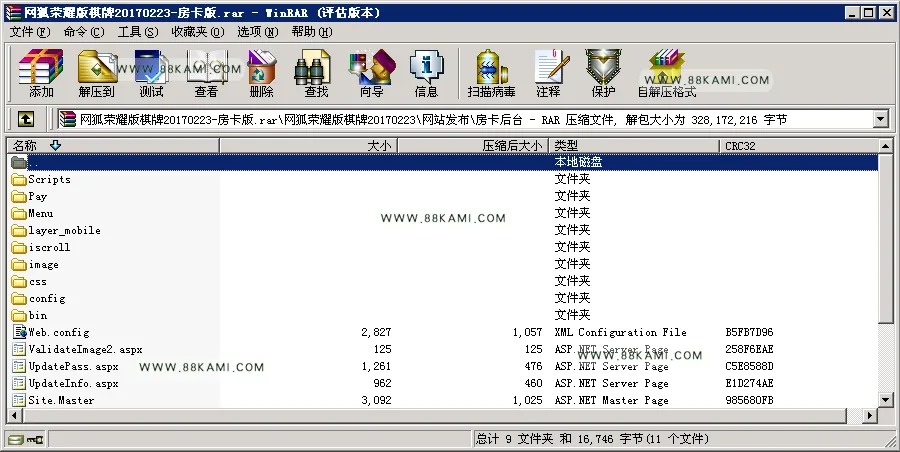The image size is (900, 452).
Task: Click the Comment (注释) toolbar icon
Action: [548, 73]
